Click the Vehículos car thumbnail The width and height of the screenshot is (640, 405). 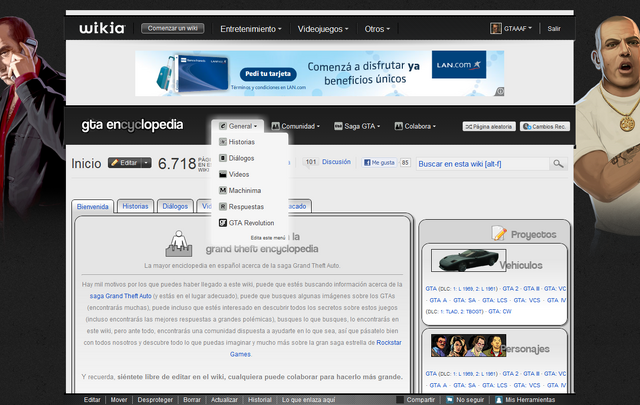(469, 260)
